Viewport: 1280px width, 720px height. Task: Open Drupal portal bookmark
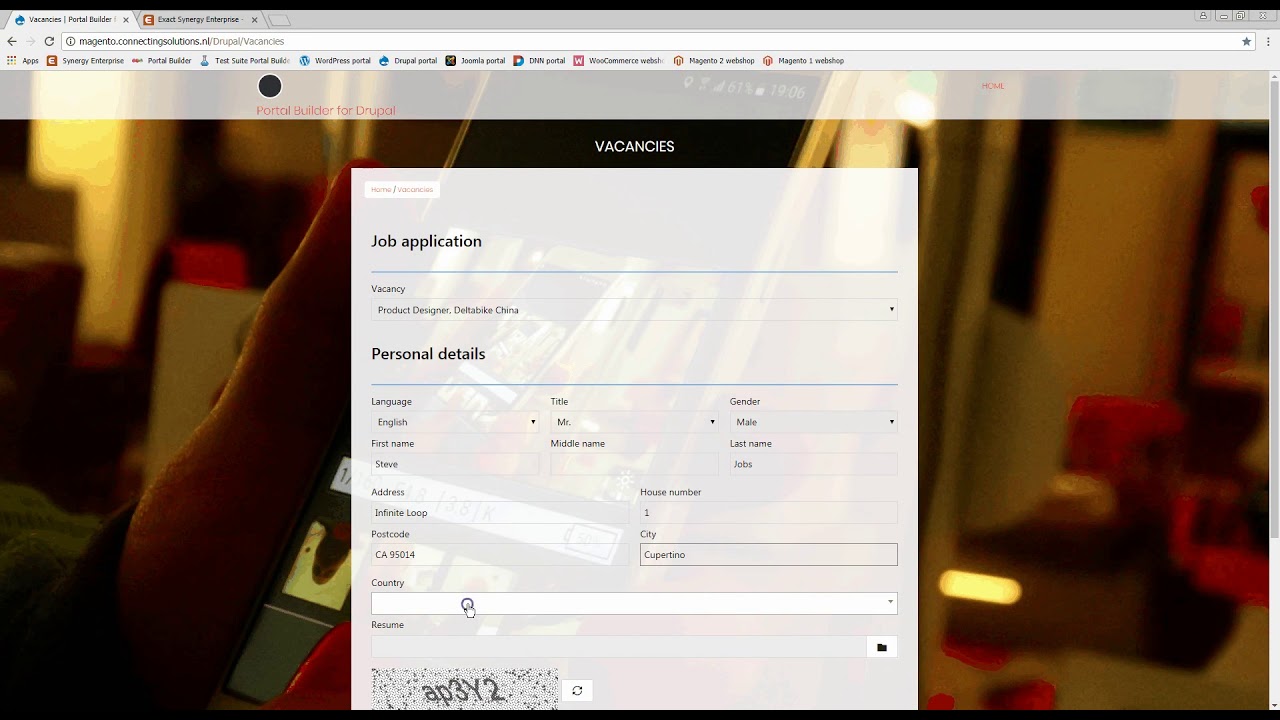[x=408, y=61]
